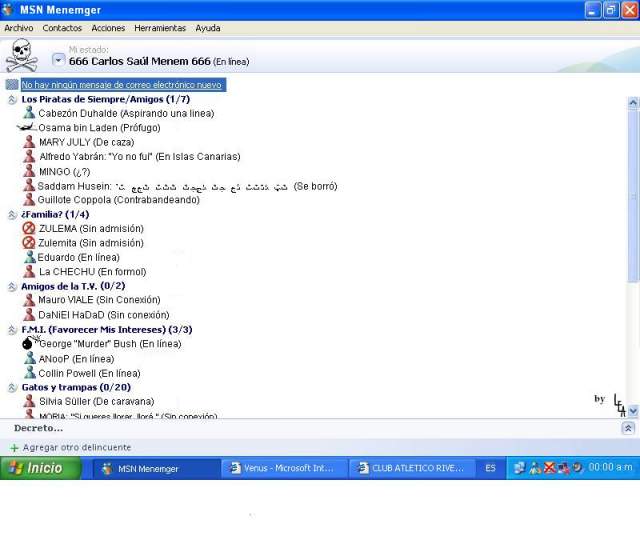Click the offline icon beside Mauro VIALE
640x556 pixels.
coord(29,300)
